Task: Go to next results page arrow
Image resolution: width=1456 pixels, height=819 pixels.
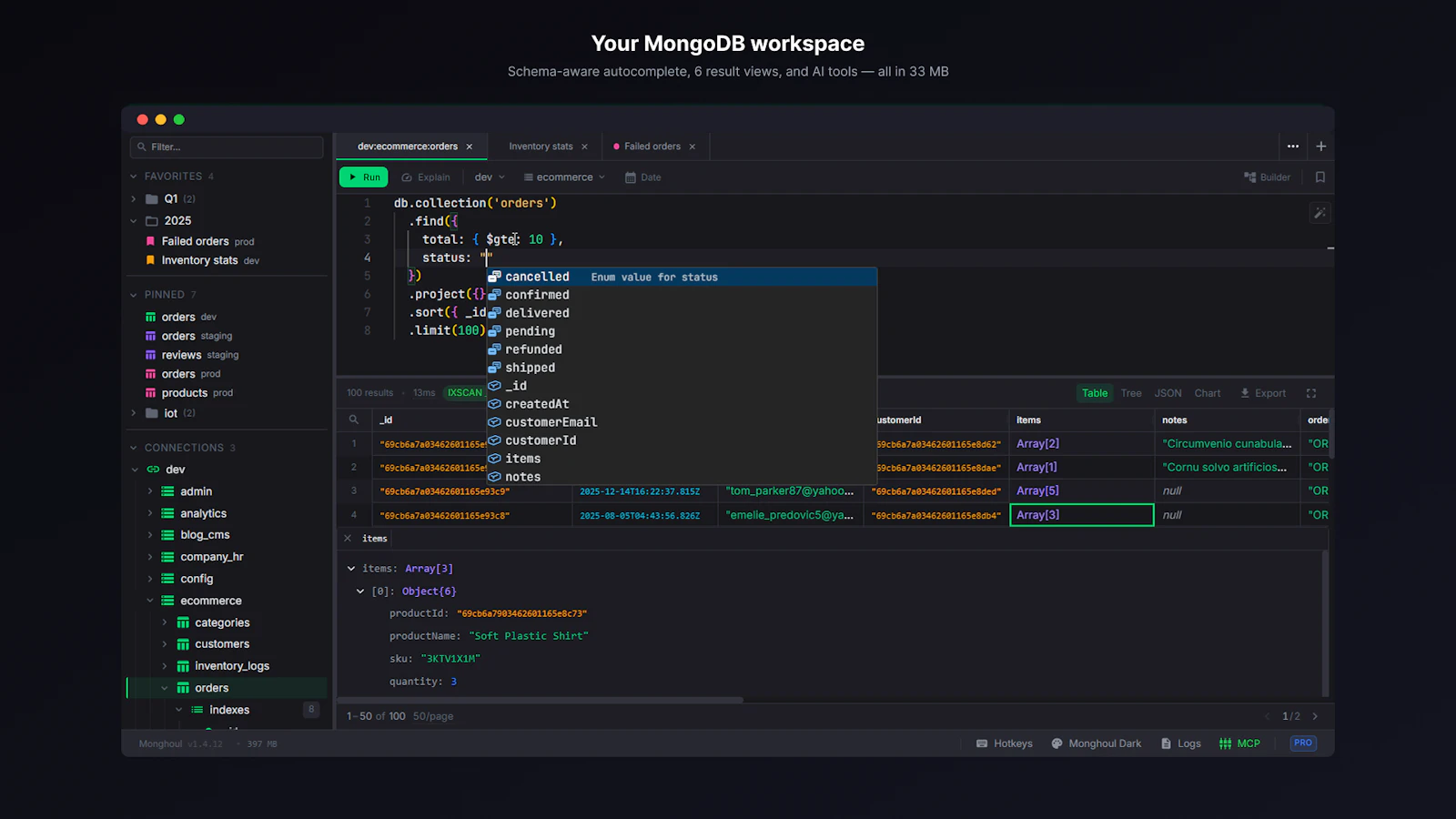Action: [1315, 716]
